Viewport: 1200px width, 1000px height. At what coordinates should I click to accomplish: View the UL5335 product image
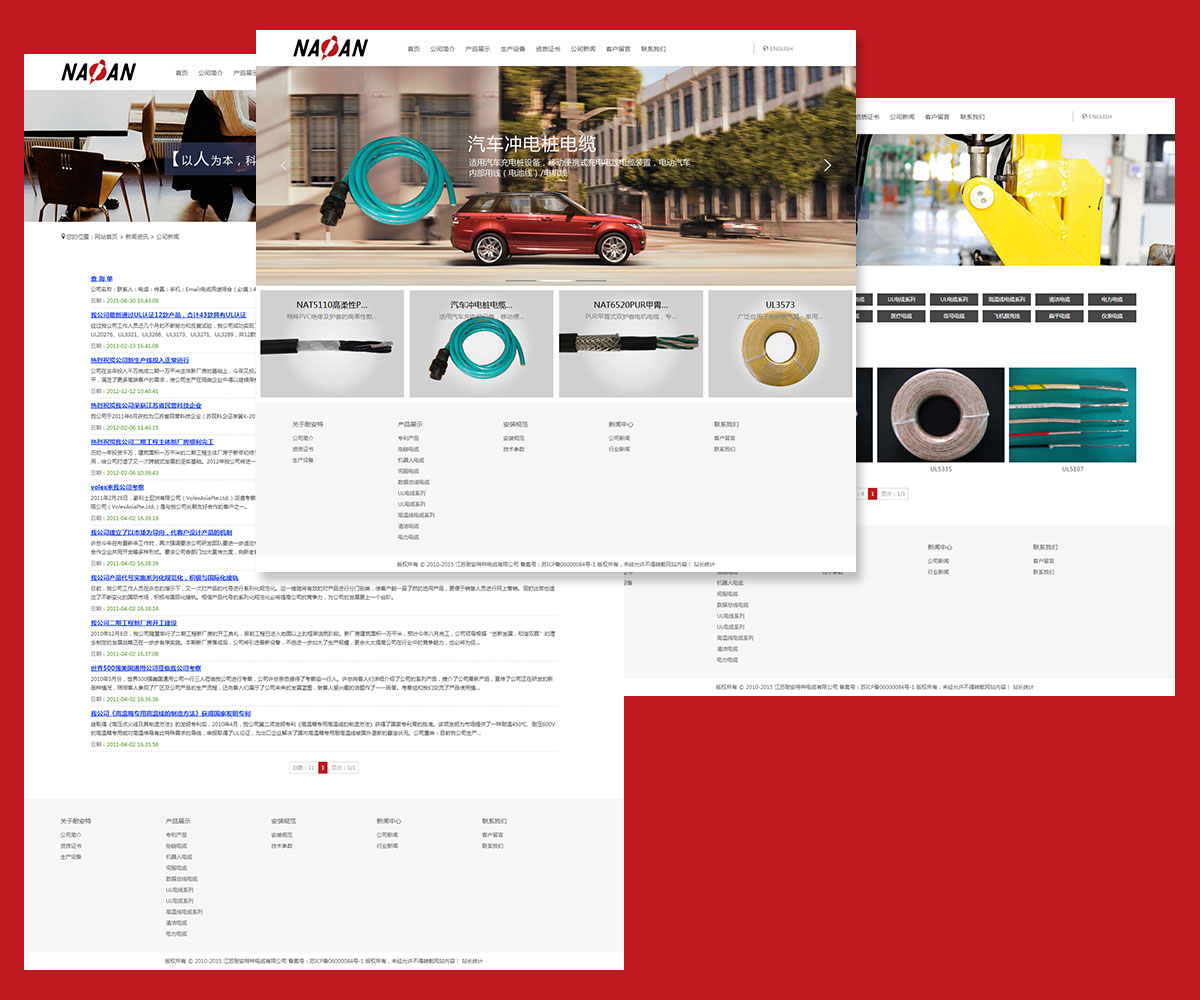click(x=940, y=414)
